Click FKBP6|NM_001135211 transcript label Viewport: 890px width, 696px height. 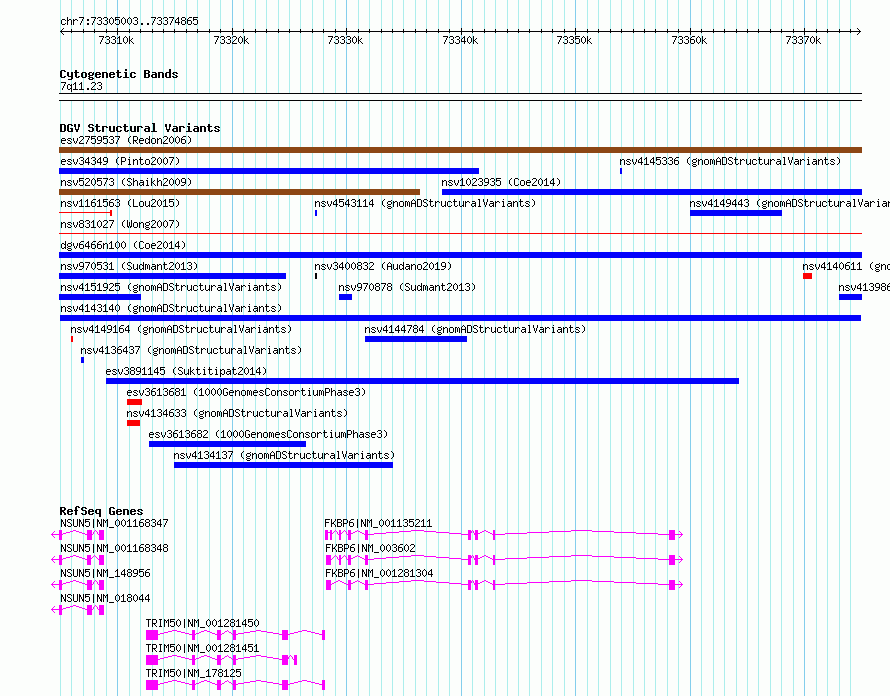click(x=378, y=523)
